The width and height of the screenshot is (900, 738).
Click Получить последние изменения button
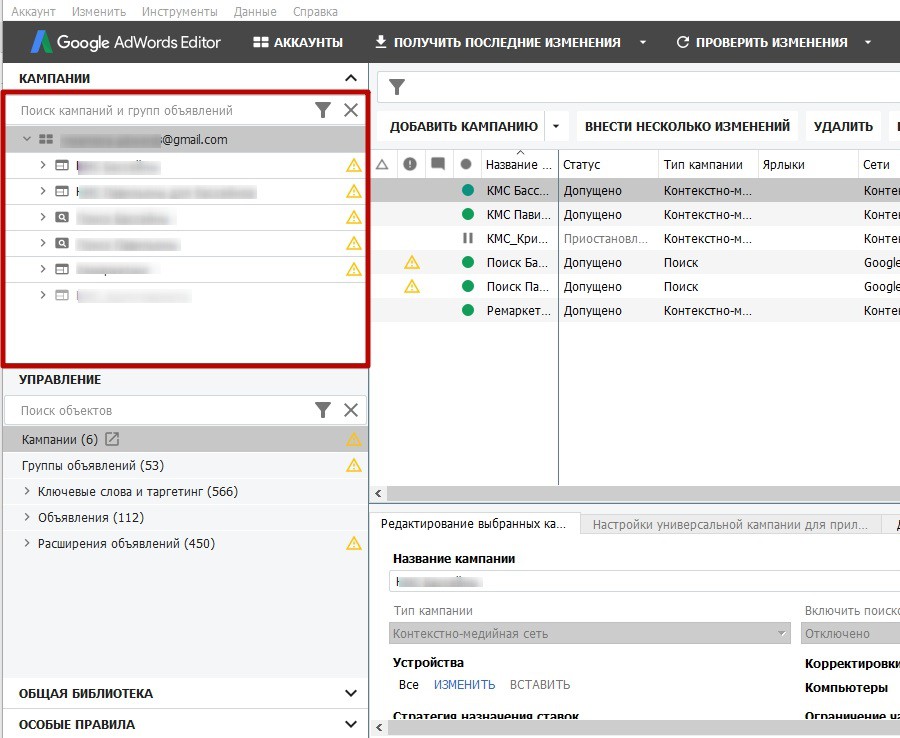(x=497, y=42)
